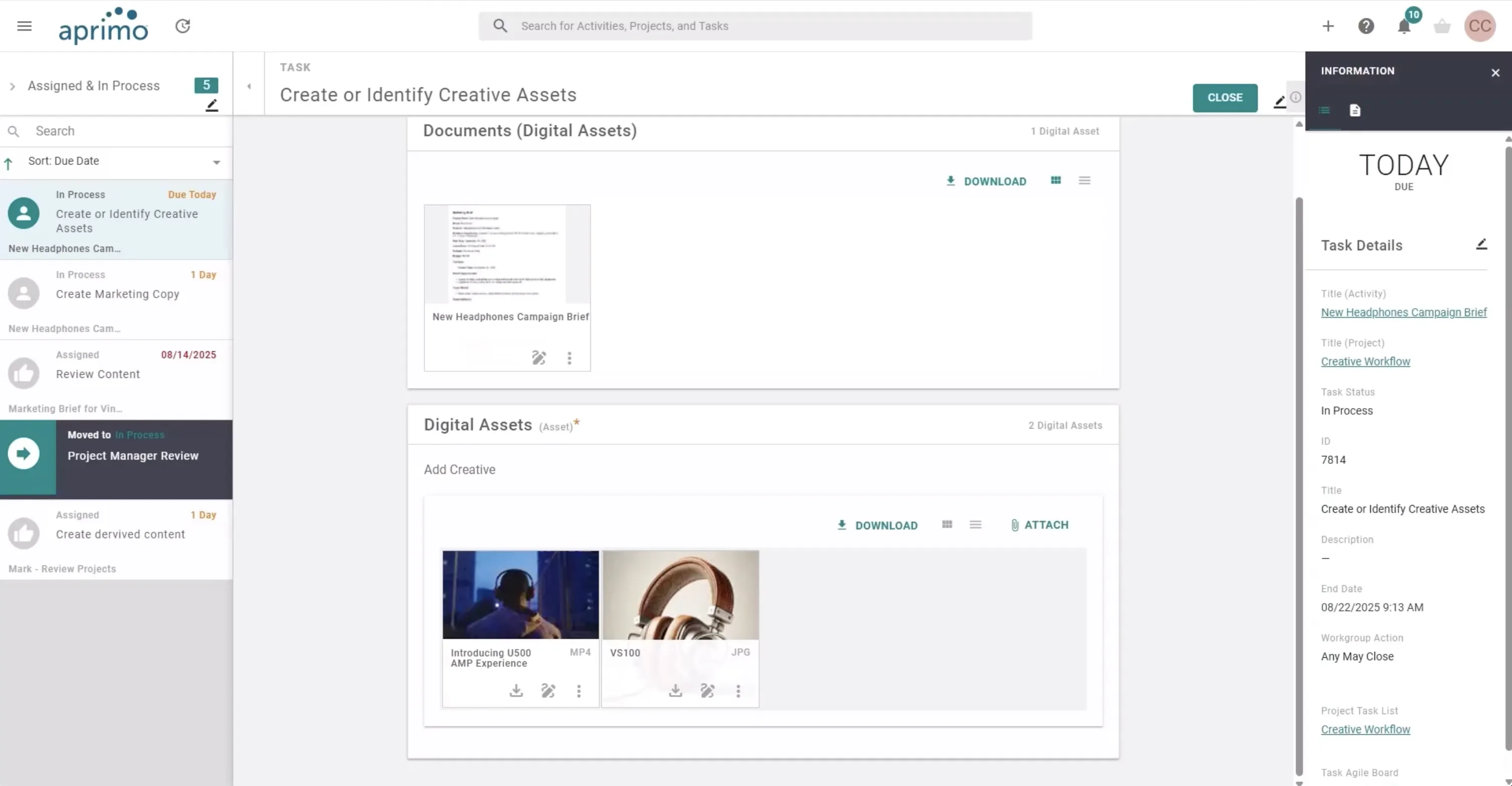The image size is (1512, 786).
Task: Open the Create Marketing Copy task
Action: pyautogui.click(x=116, y=300)
